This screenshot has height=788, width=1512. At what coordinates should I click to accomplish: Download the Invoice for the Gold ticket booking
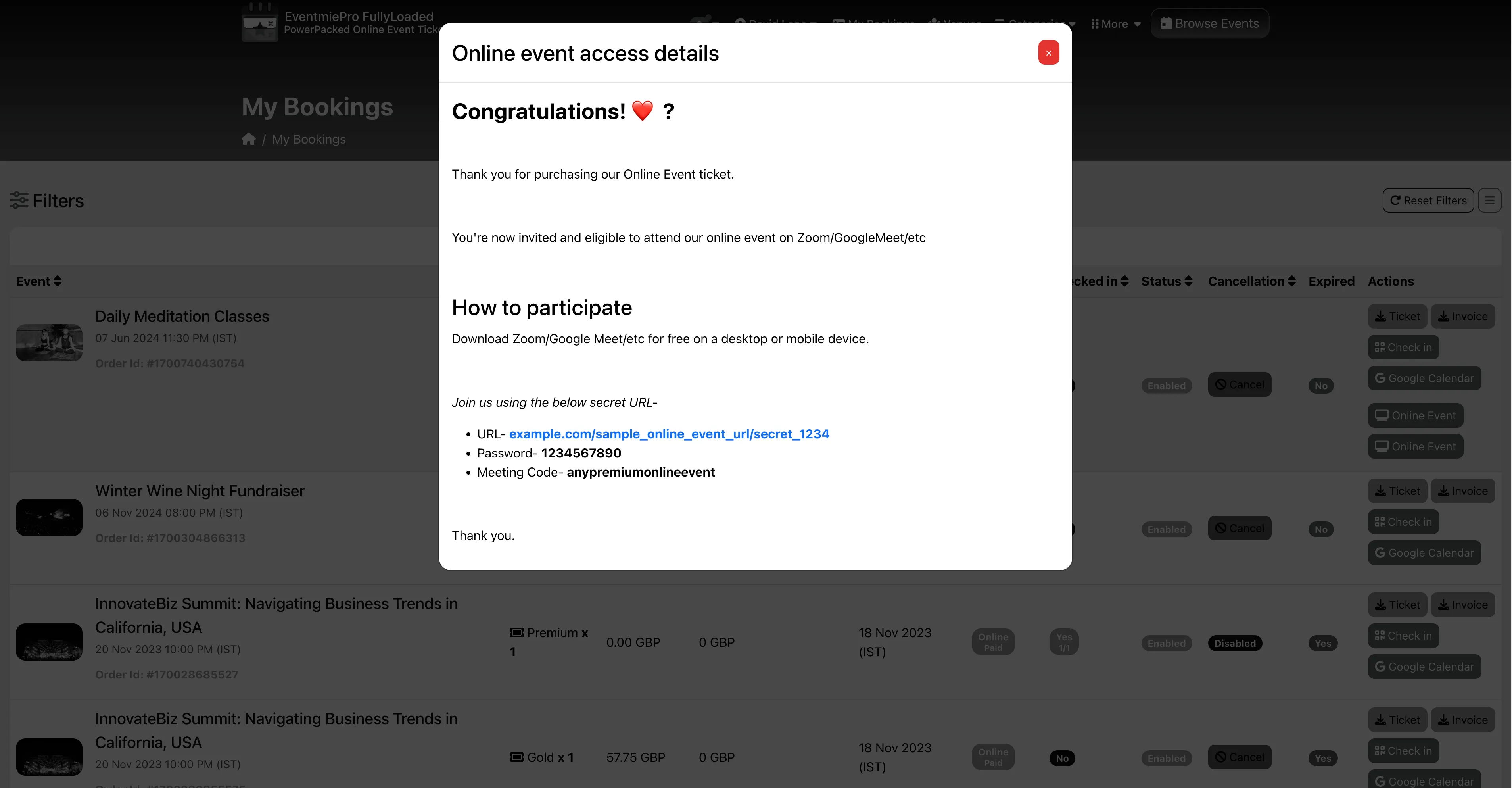(1463, 719)
